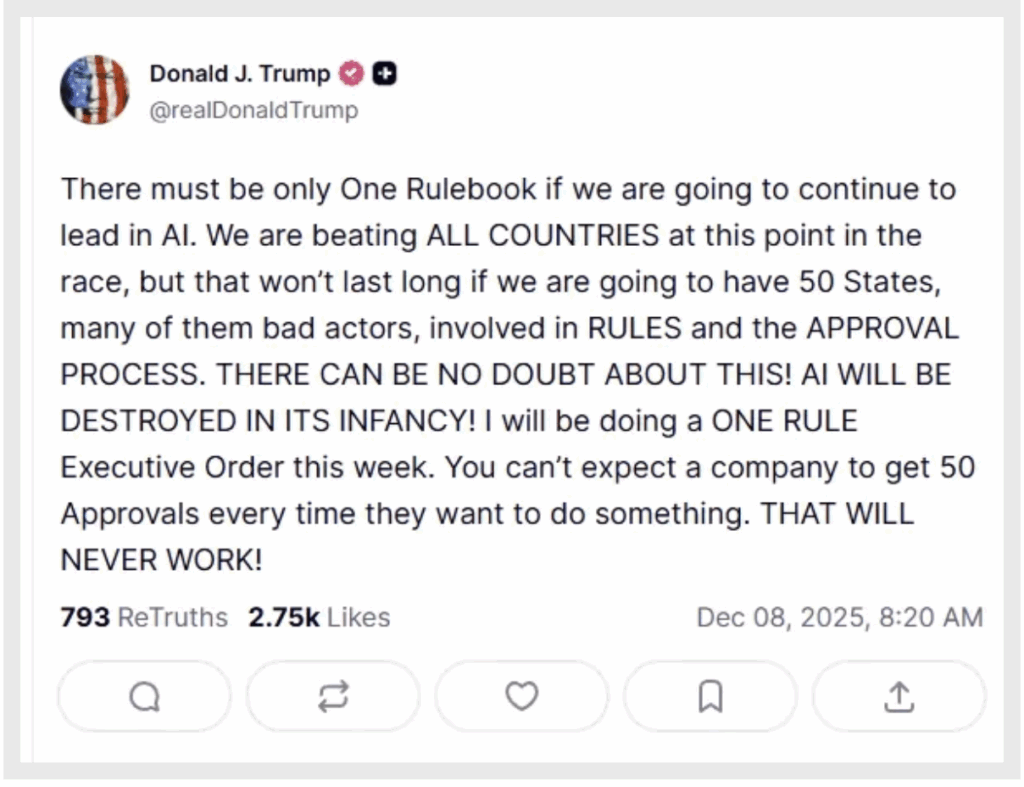View the 793 ReTruths list

[144, 617]
